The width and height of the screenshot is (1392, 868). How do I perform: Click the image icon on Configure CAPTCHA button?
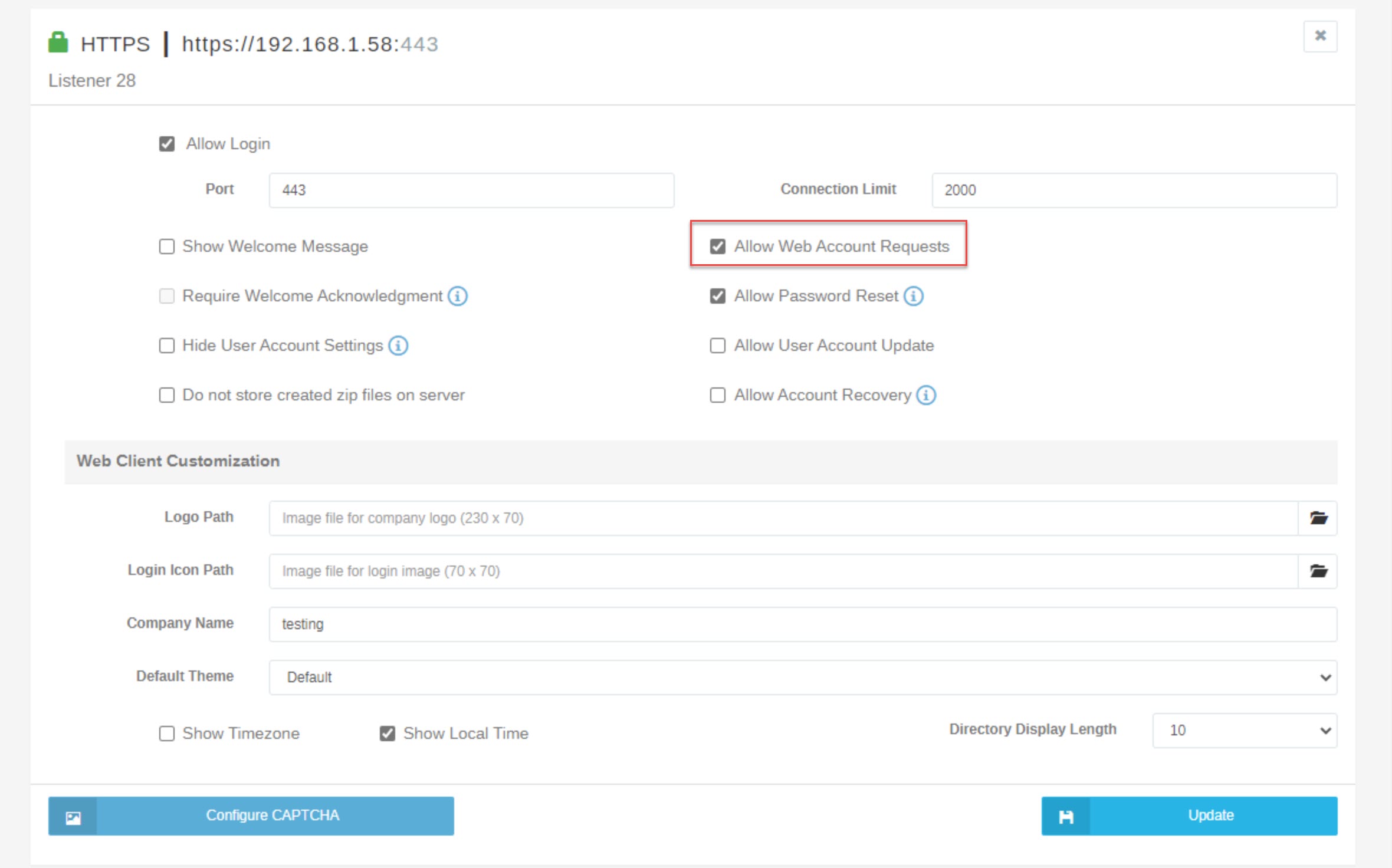(73, 816)
